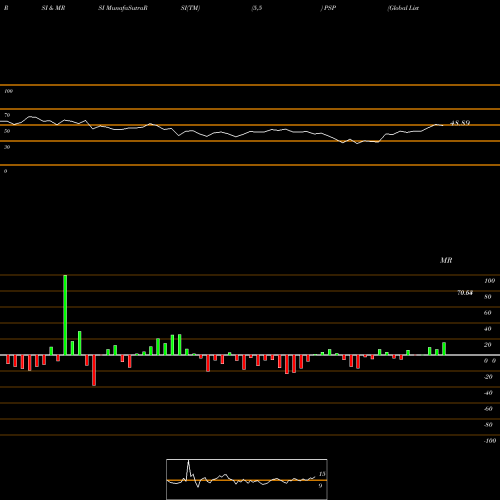The width and height of the screenshot is (500, 500).
Task: Click the '30' level label on RSI panel
Action: pyautogui.click(x=7, y=147)
